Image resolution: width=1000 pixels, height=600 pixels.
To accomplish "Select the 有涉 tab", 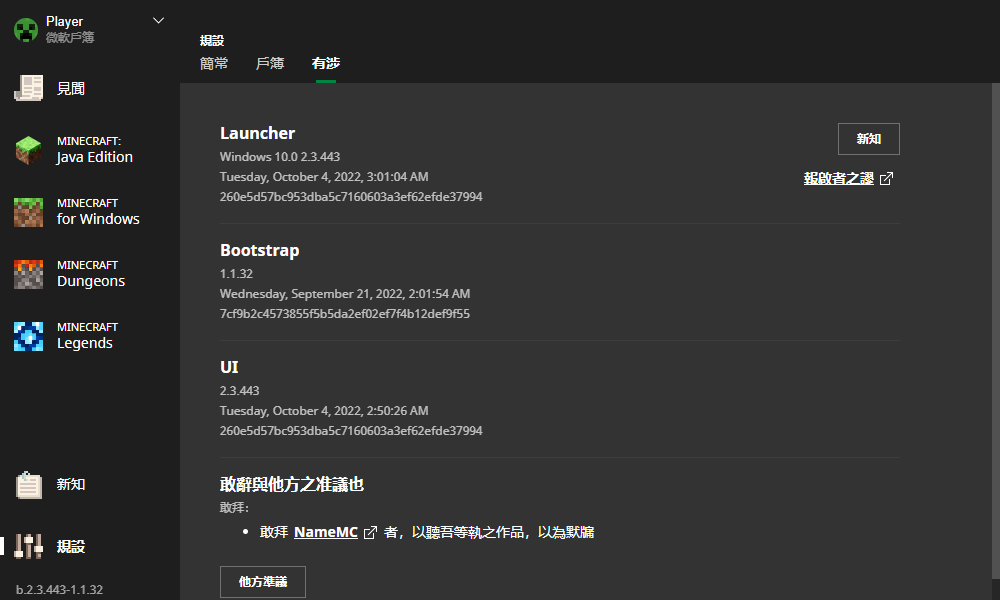I will tap(326, 63).
